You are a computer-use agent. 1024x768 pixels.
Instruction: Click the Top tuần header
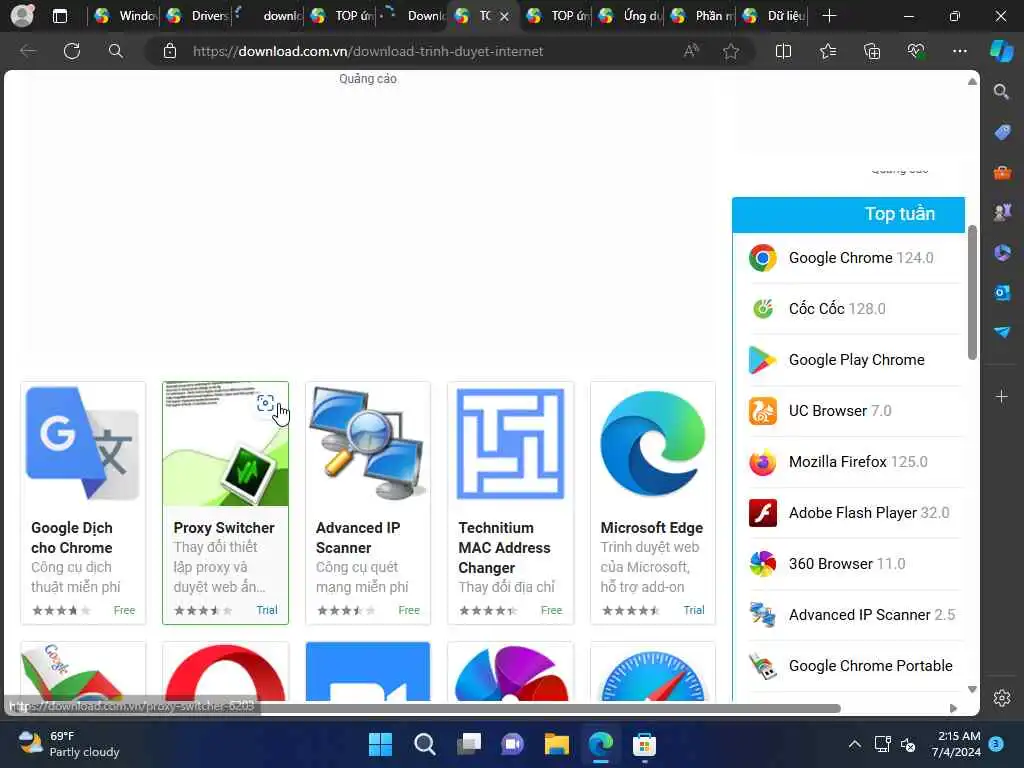(x=848, y=214)
